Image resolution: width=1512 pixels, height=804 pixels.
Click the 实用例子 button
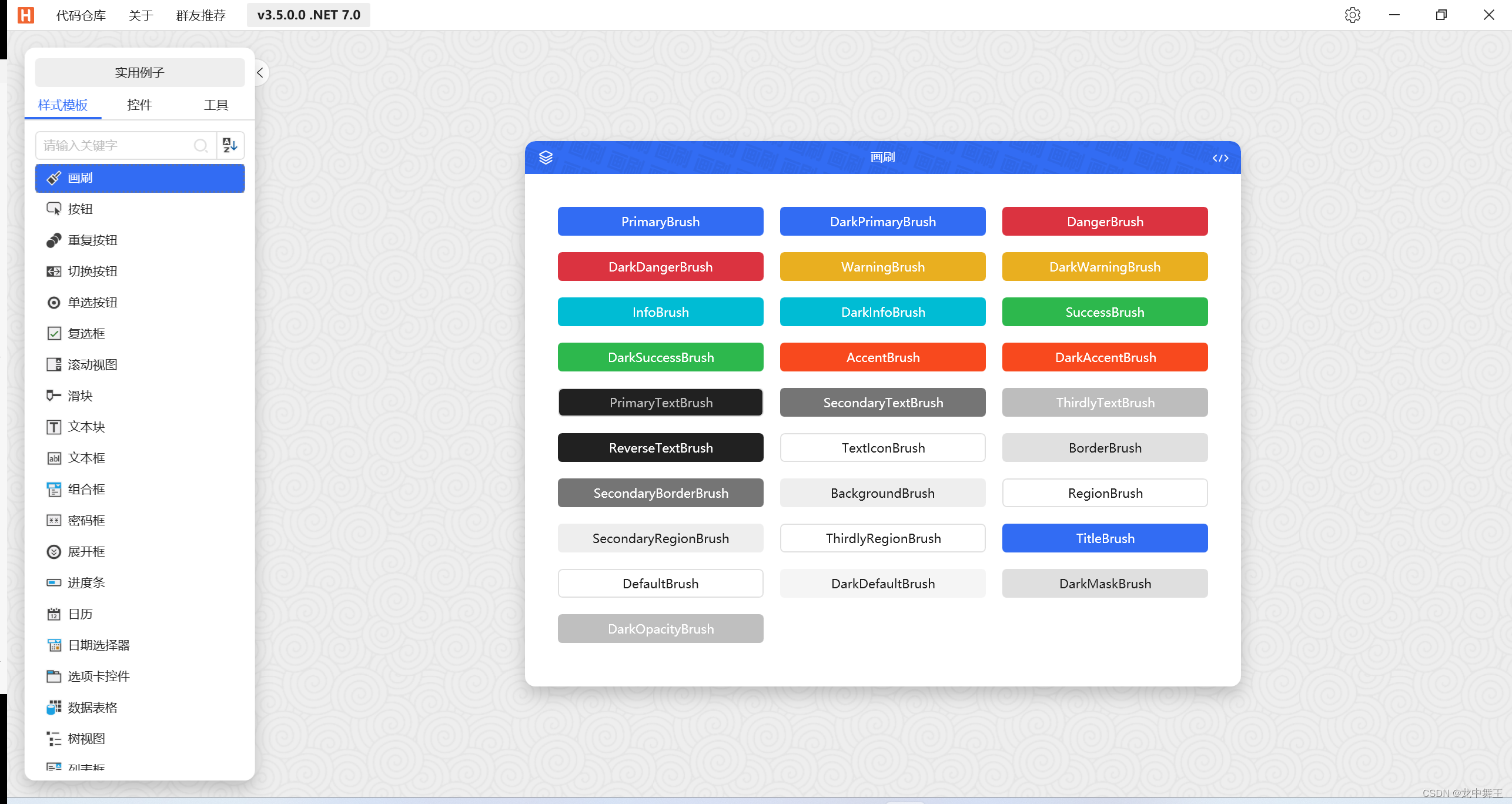click(x=140, y=73)
